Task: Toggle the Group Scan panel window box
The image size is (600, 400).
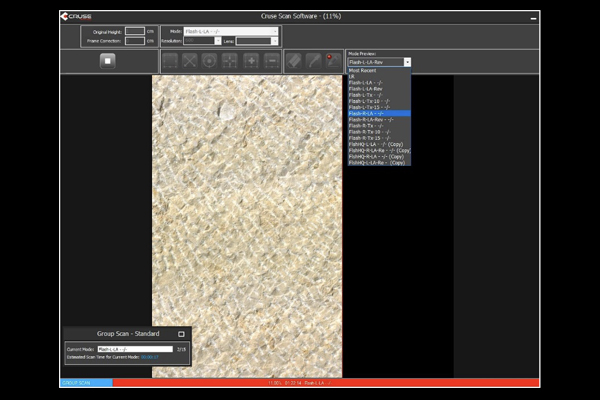Action: click(x=181, y=334)
